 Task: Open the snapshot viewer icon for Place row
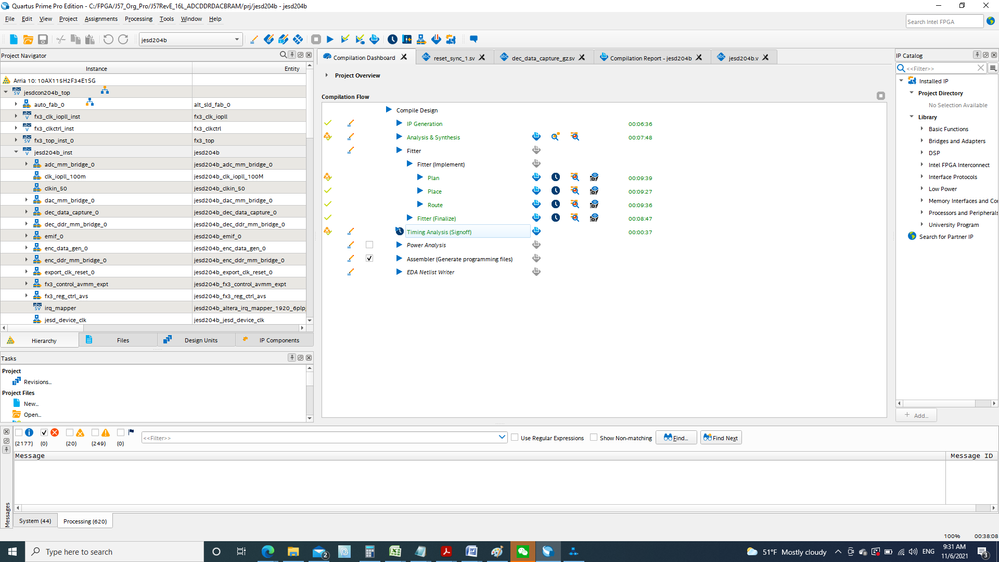click(x=594, y=191)
